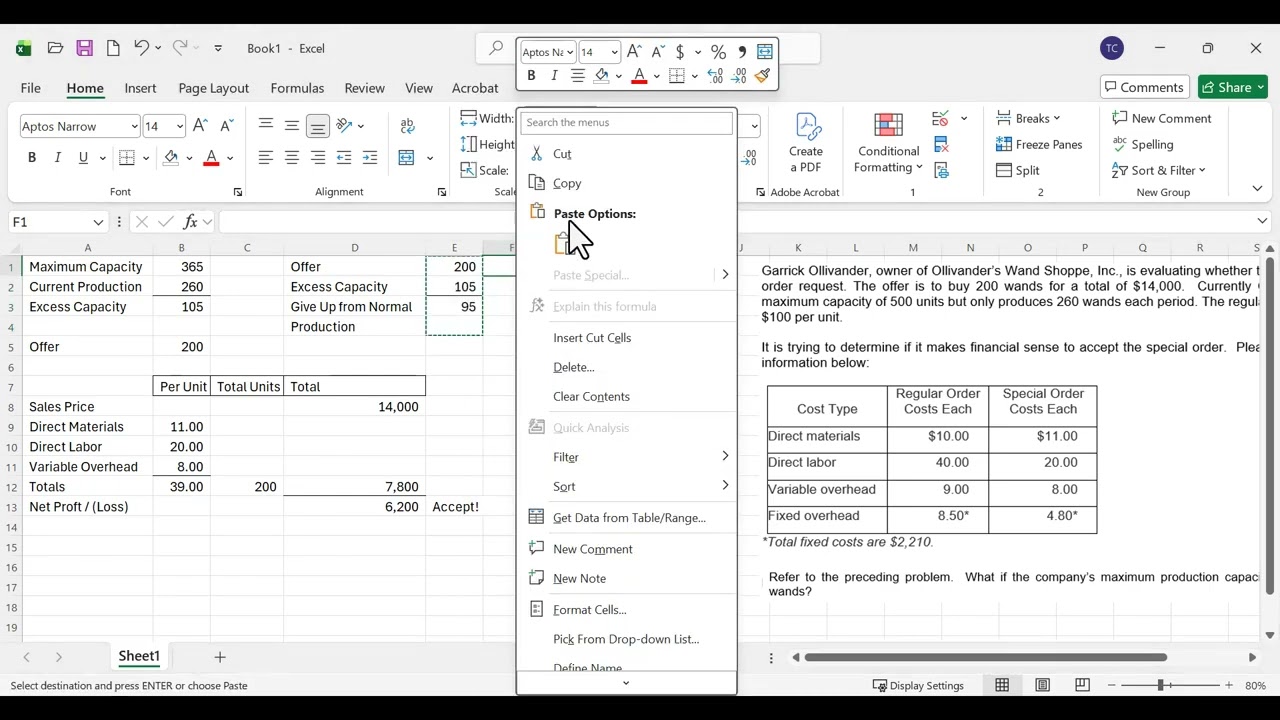This screenshot has width=1280, height=720.
Task: Open Format Cells from context menu
Action: coord(627,609)
